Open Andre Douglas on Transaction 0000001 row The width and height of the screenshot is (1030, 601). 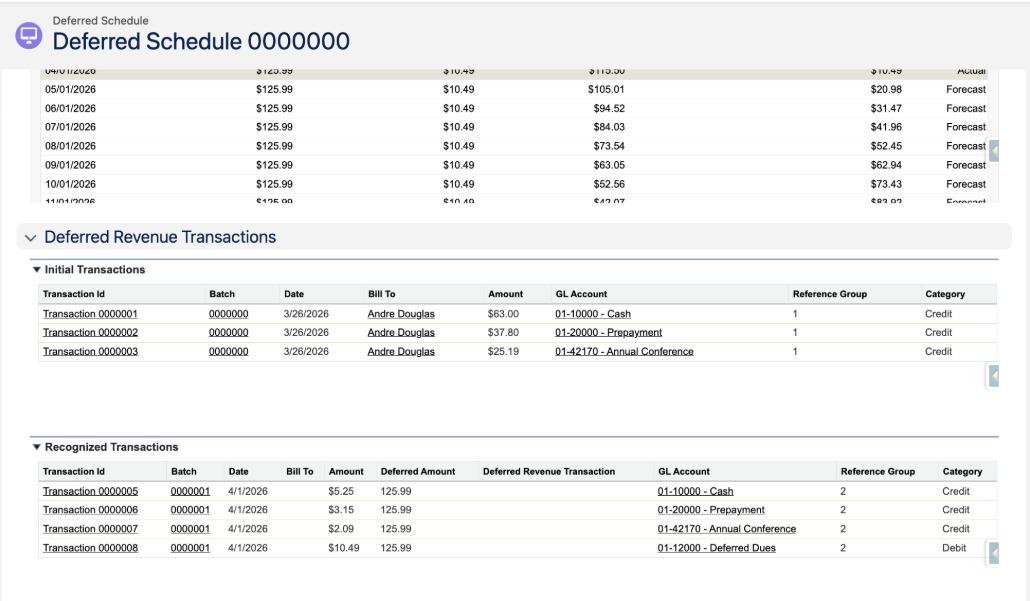click(401, 314)
